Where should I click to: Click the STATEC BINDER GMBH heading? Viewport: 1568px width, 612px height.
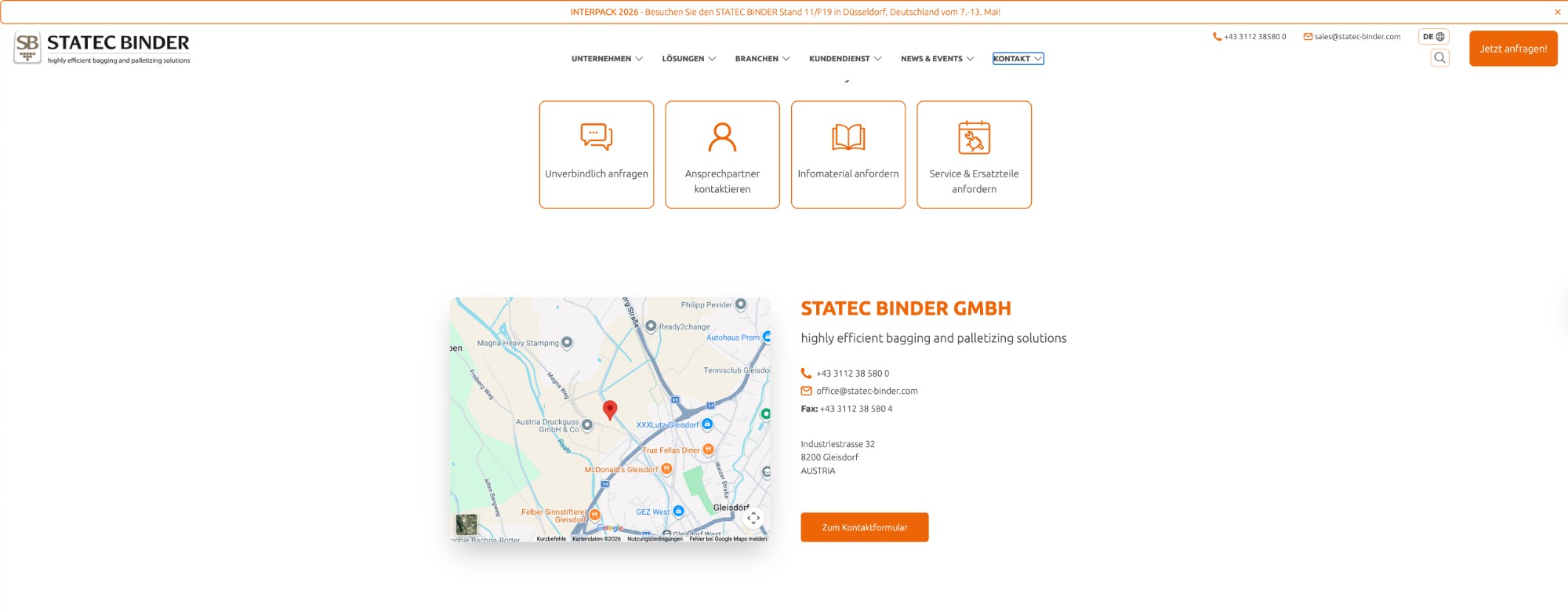pyautogui.click(x=906, y=308)
